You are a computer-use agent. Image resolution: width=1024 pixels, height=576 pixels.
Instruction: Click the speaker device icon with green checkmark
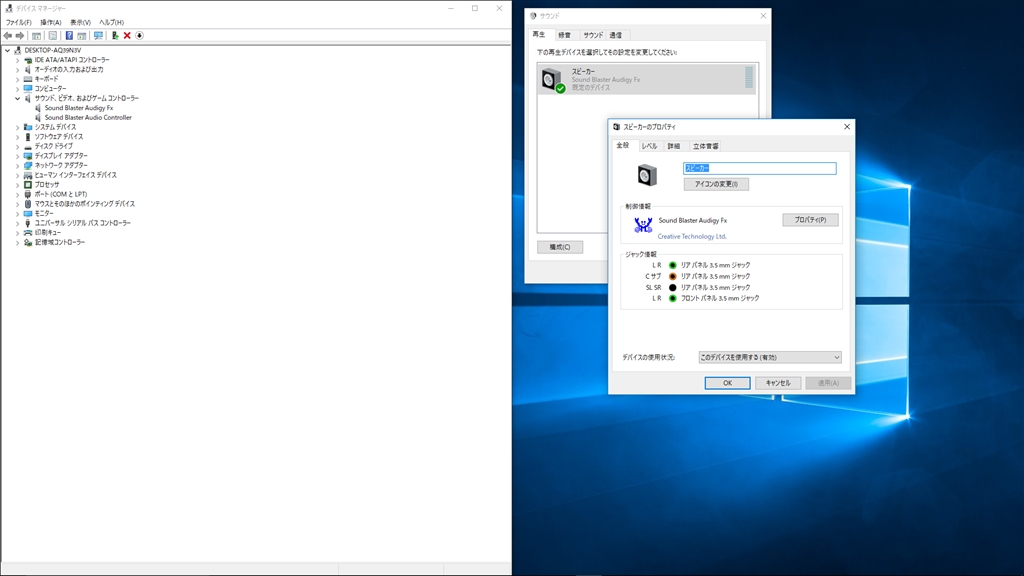553,80
